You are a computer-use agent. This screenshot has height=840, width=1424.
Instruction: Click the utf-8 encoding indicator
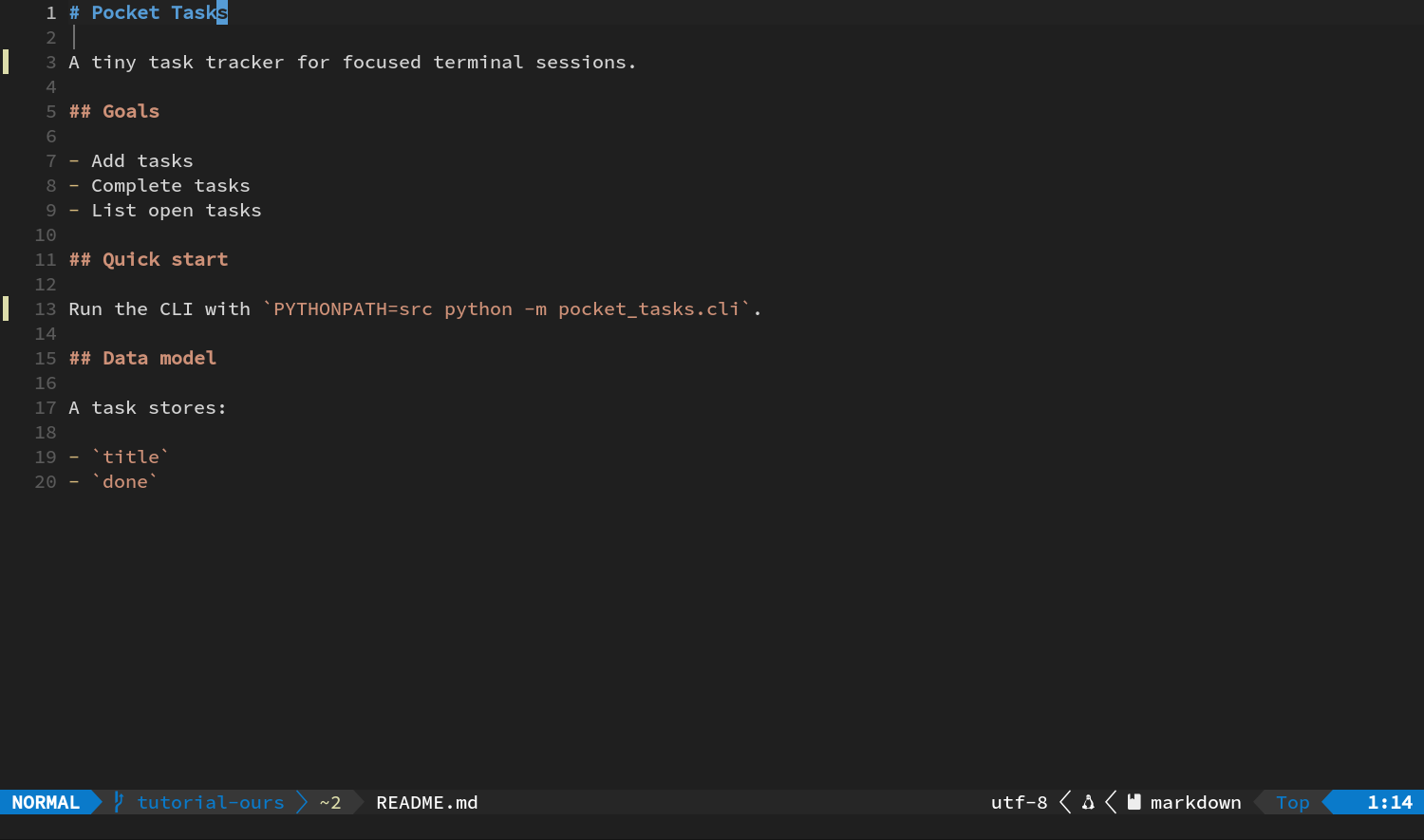tap(1020, 802)
